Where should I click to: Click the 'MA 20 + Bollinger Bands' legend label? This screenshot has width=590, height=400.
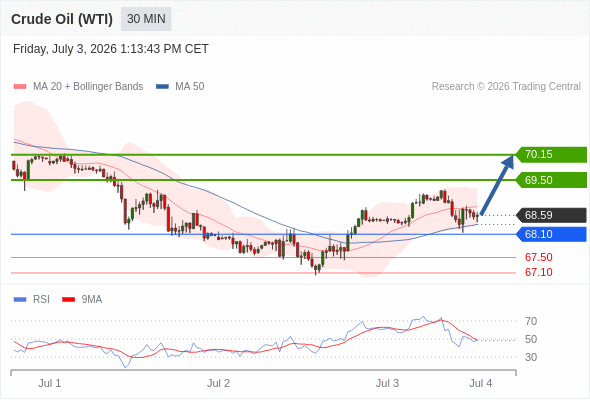click(x=88, y=87)
